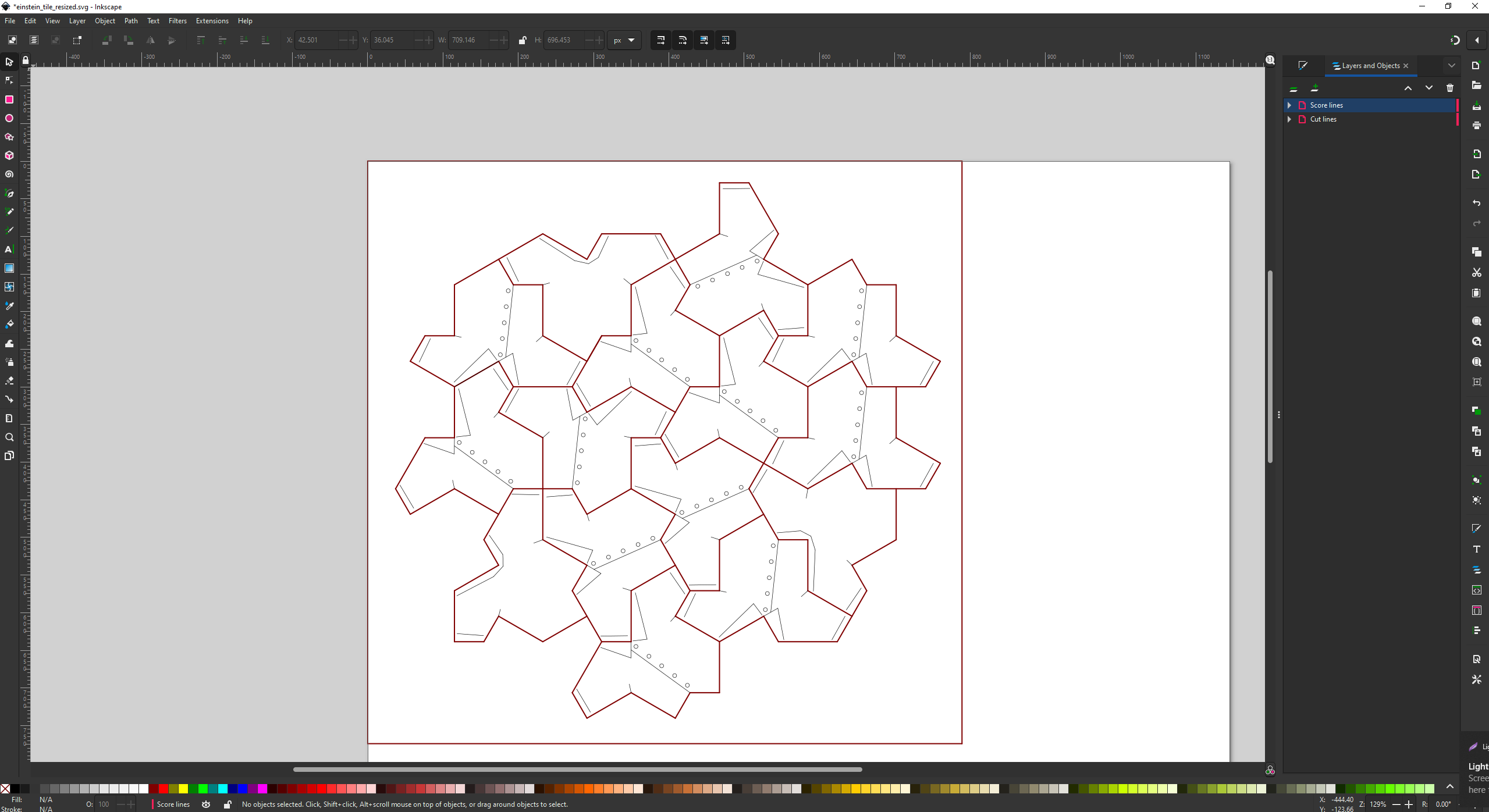Image resolution: width=1489 pixels, height=812 pixels.
Task: Toggle width/height ratio lock
Action: click(522, 40)
